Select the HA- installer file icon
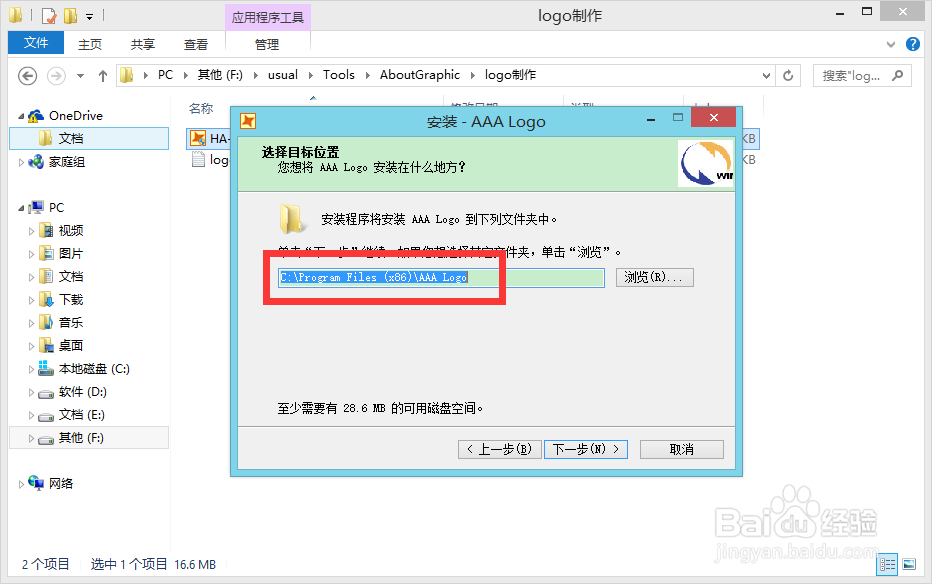 198,138
